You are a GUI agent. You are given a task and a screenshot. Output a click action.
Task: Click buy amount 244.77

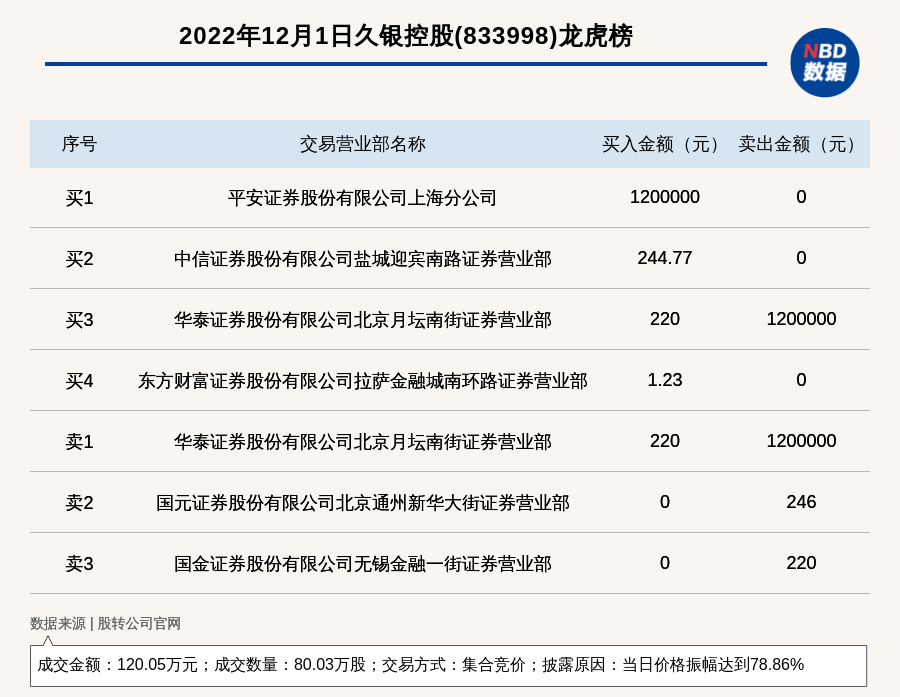click(665, 258)
